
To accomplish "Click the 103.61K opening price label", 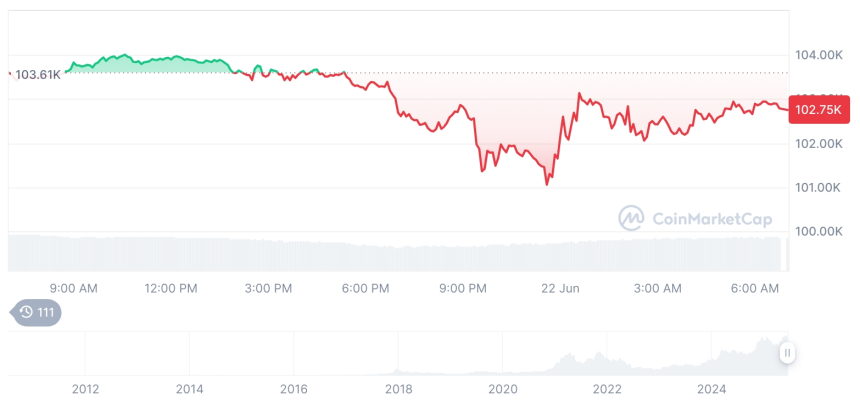I will tap(38, 74).
